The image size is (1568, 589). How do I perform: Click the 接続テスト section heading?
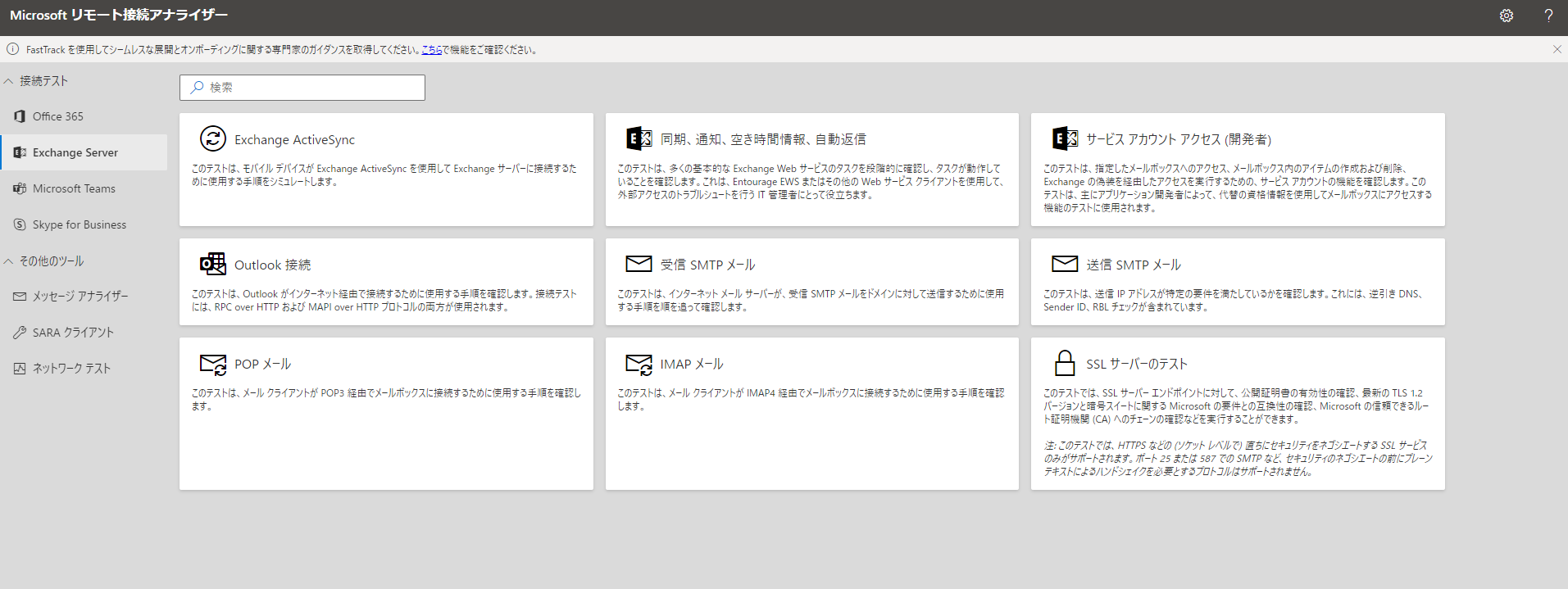44,81
